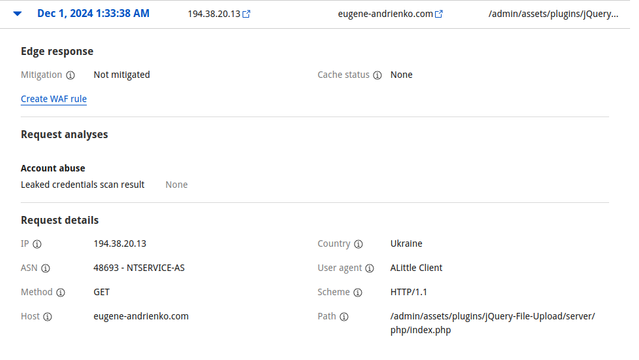Click the 194.38.20.13 address in header row
Viewport: 639px width, 360px height.
tap(214, 14)
